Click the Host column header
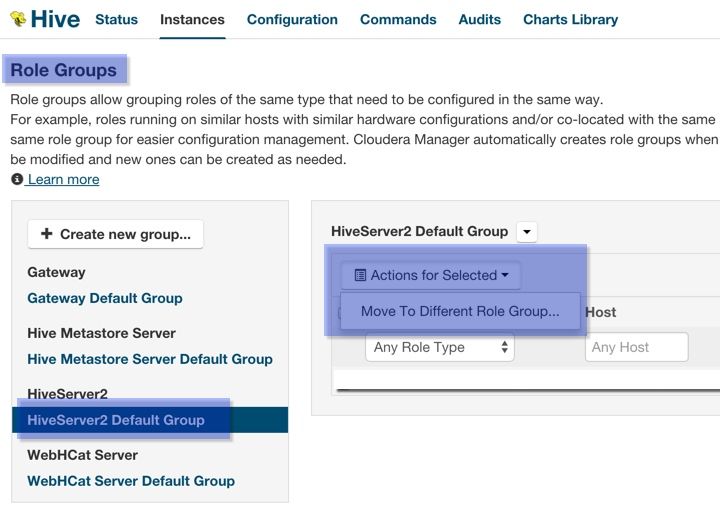The height and width of the screenshot is (505, 720). [600, 312]
